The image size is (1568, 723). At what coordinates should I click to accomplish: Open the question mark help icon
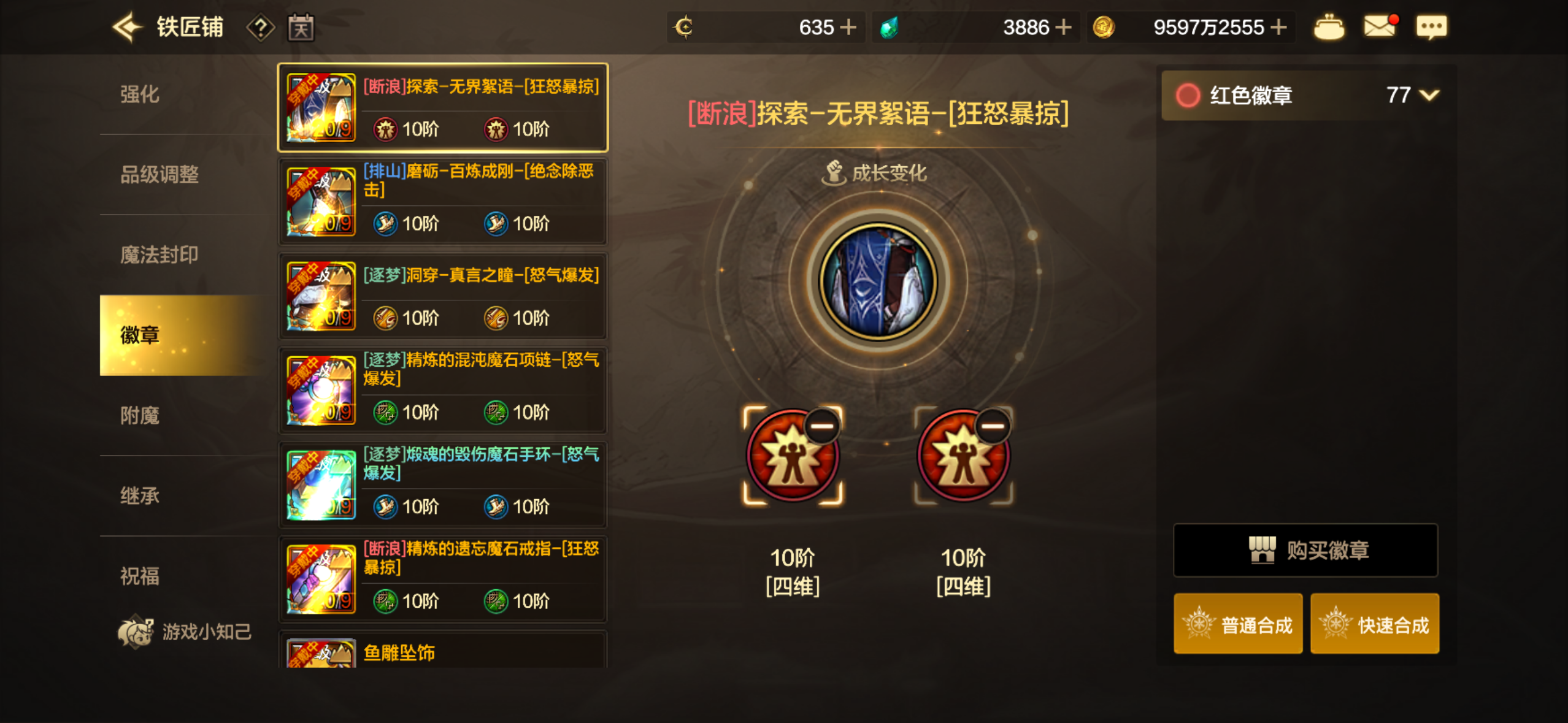point(261,28)
